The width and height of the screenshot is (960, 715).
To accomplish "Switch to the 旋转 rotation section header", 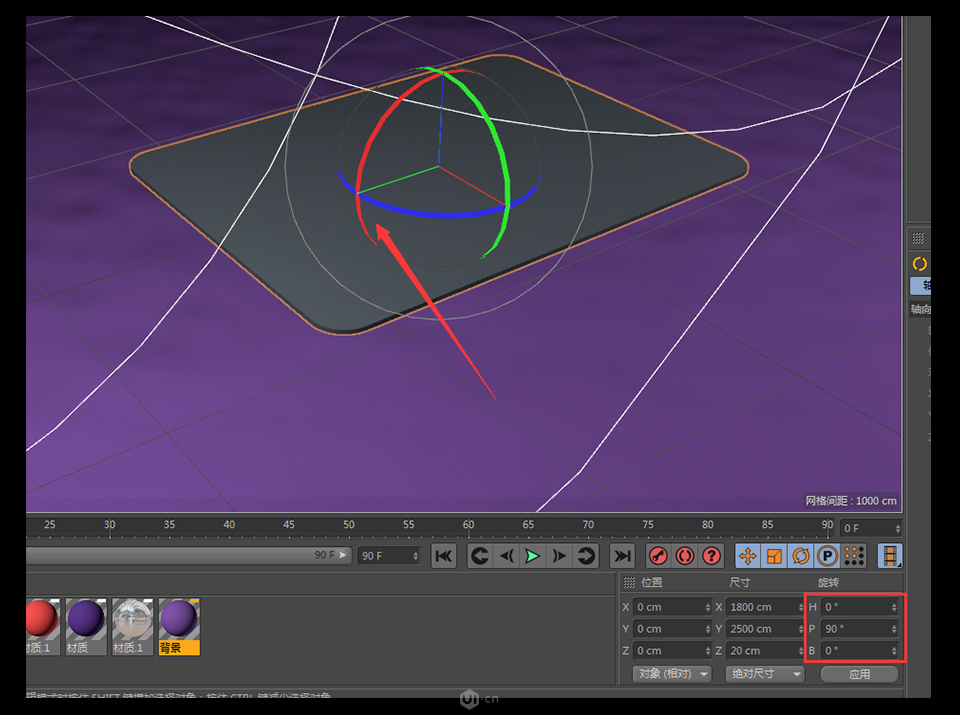I will [830, 582].
